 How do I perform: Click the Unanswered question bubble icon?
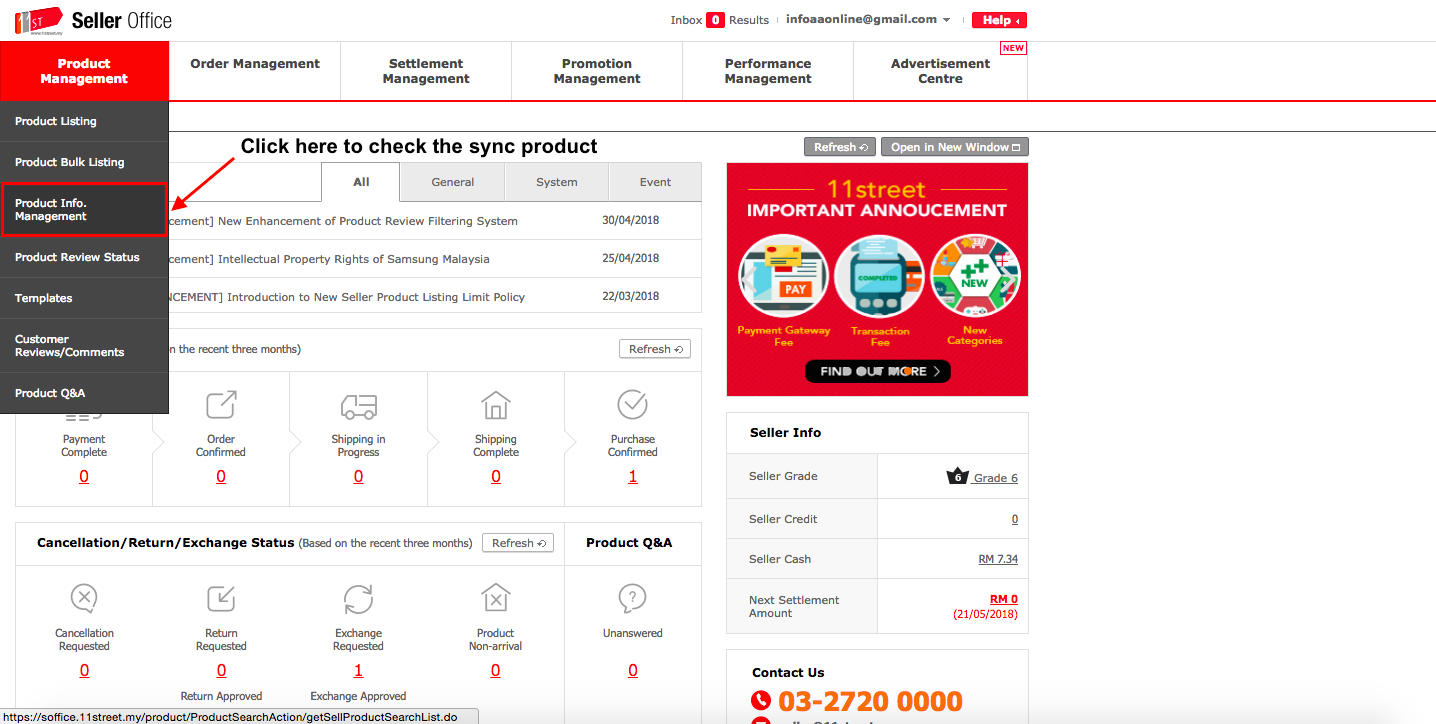coord(632,598)
